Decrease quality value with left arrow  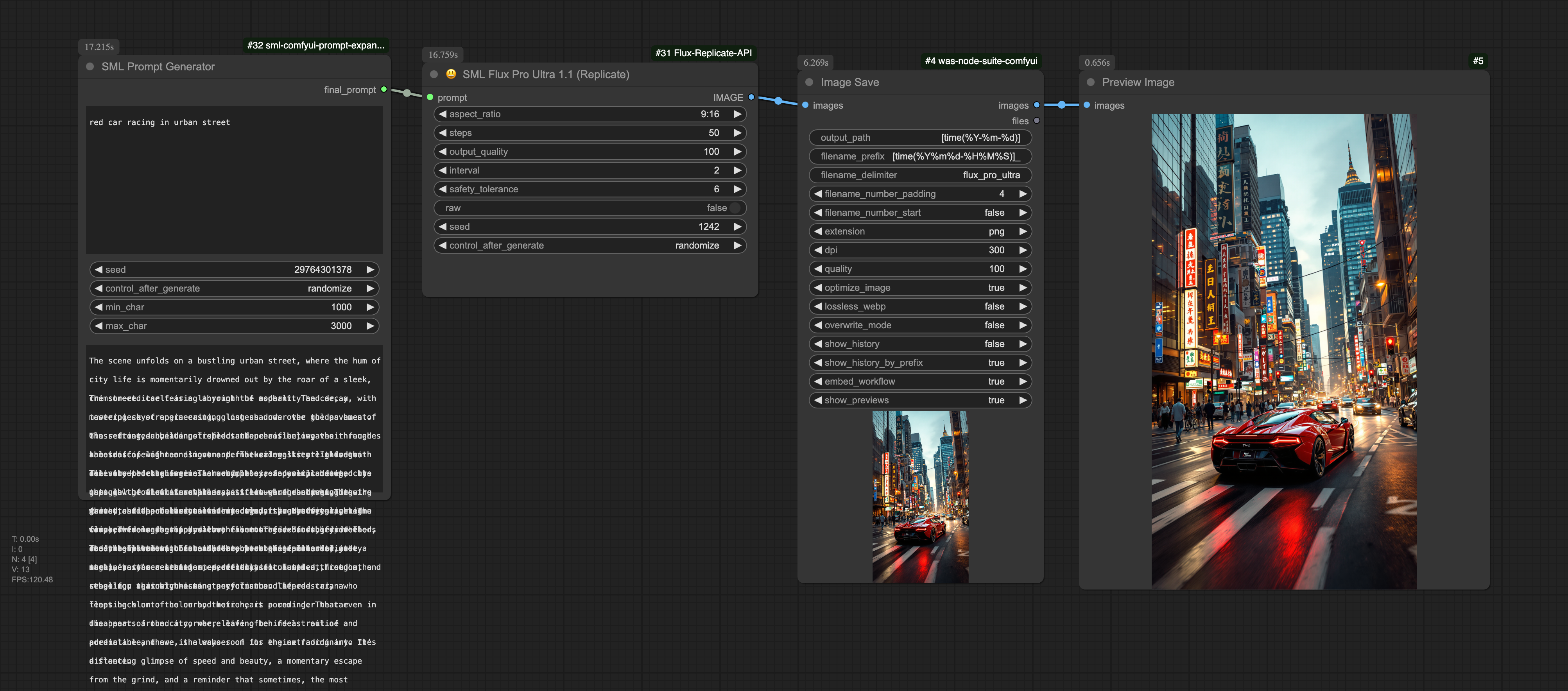click(x=817, y=269)
